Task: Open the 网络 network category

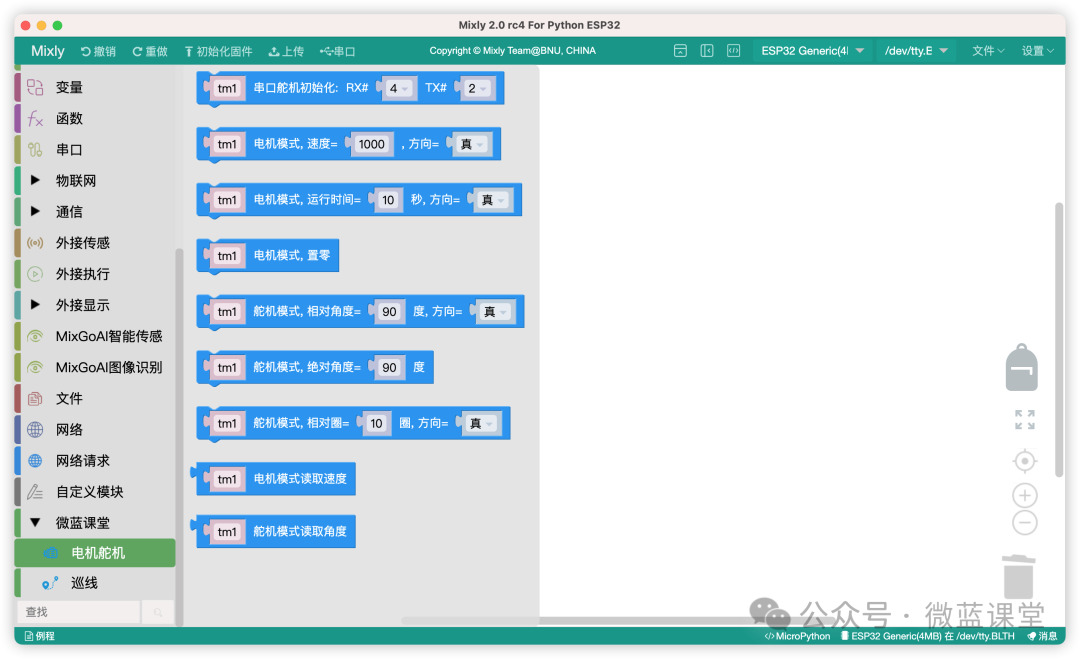Action: tap(95, 430)
